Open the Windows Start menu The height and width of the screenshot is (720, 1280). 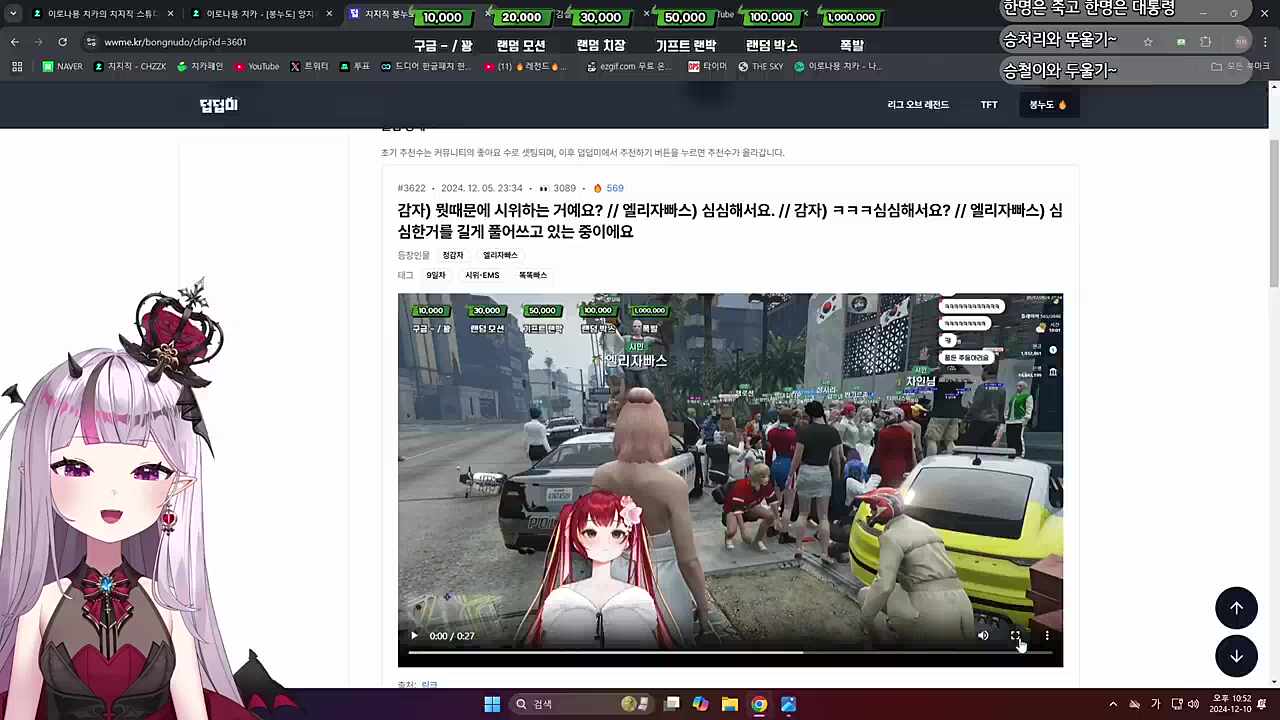click(492, 704)
